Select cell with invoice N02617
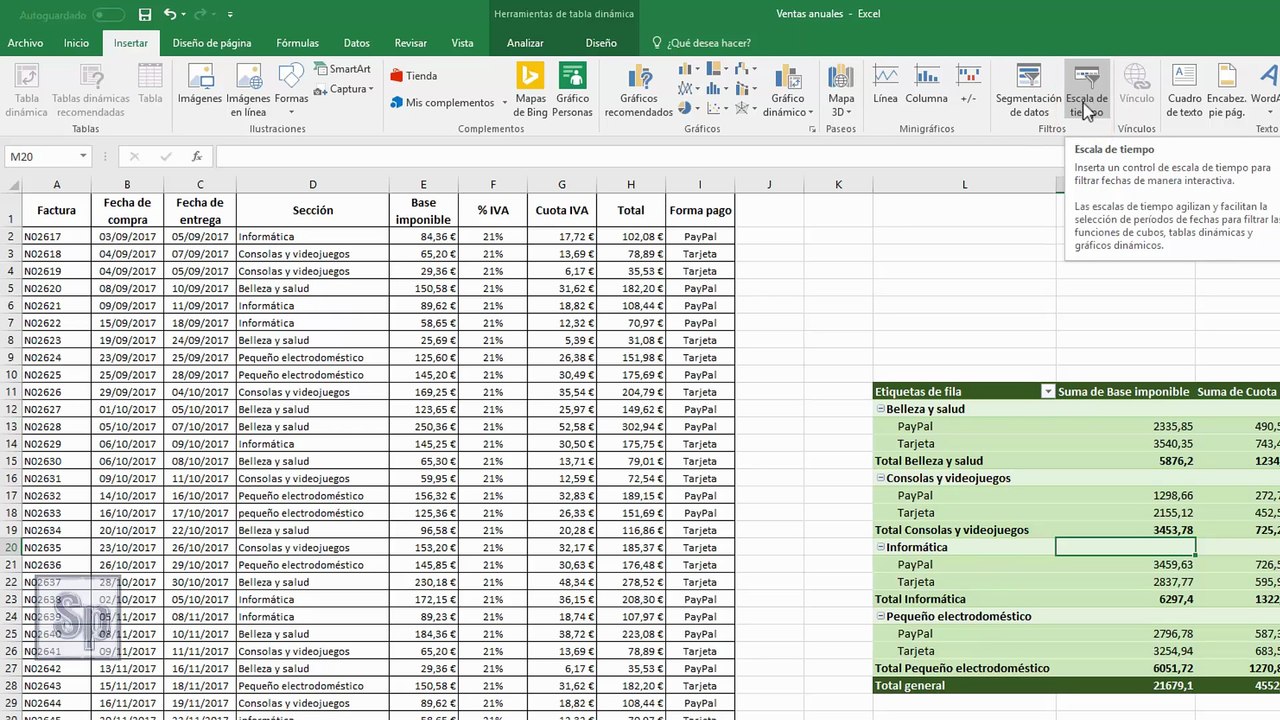 coord(57,237)
